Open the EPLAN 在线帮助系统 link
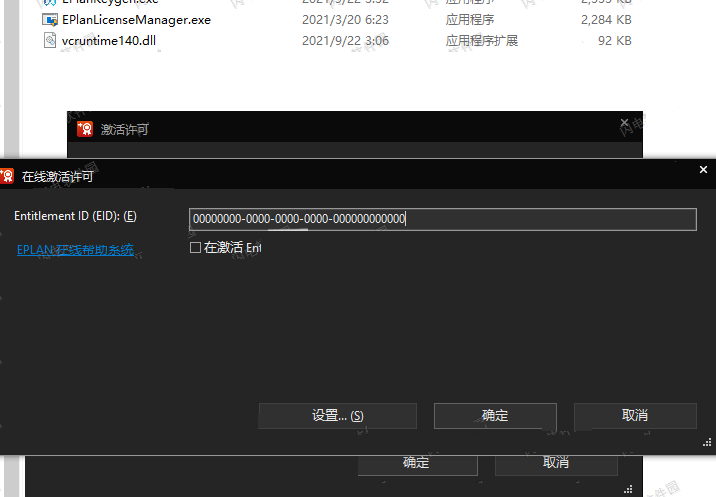 coord(75,250)
